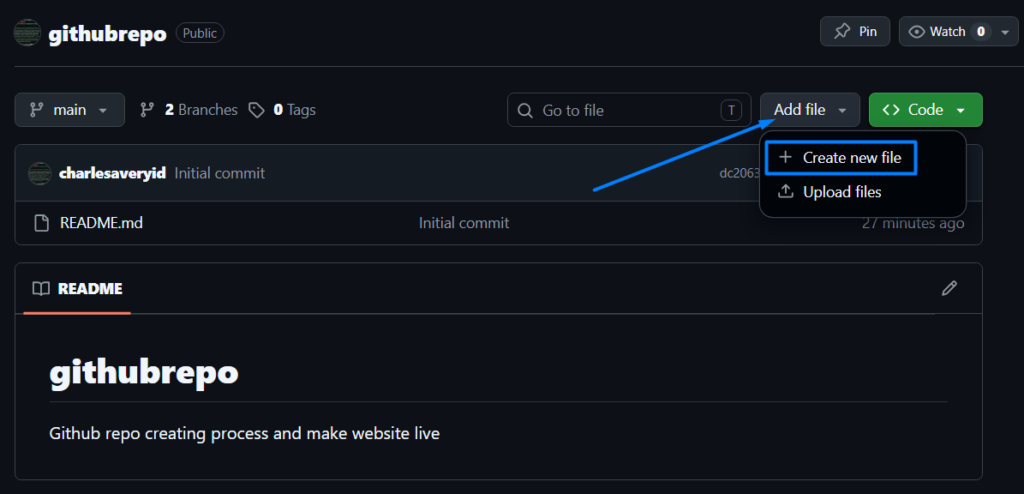This screenshot has width=1024, height=494.
Task: Open the charlesaveryid author profile link
Action: tap(112, 173)
